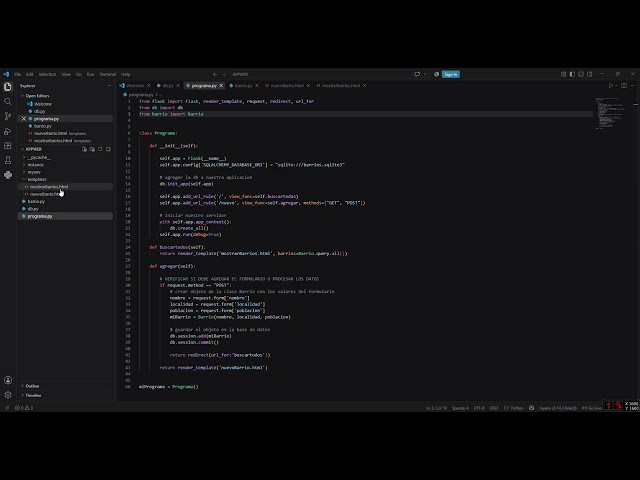The width and height of the screenshot is (640, 480).
Task: Click the Copilot chat icon in title bar
Action: pos(417,74)
